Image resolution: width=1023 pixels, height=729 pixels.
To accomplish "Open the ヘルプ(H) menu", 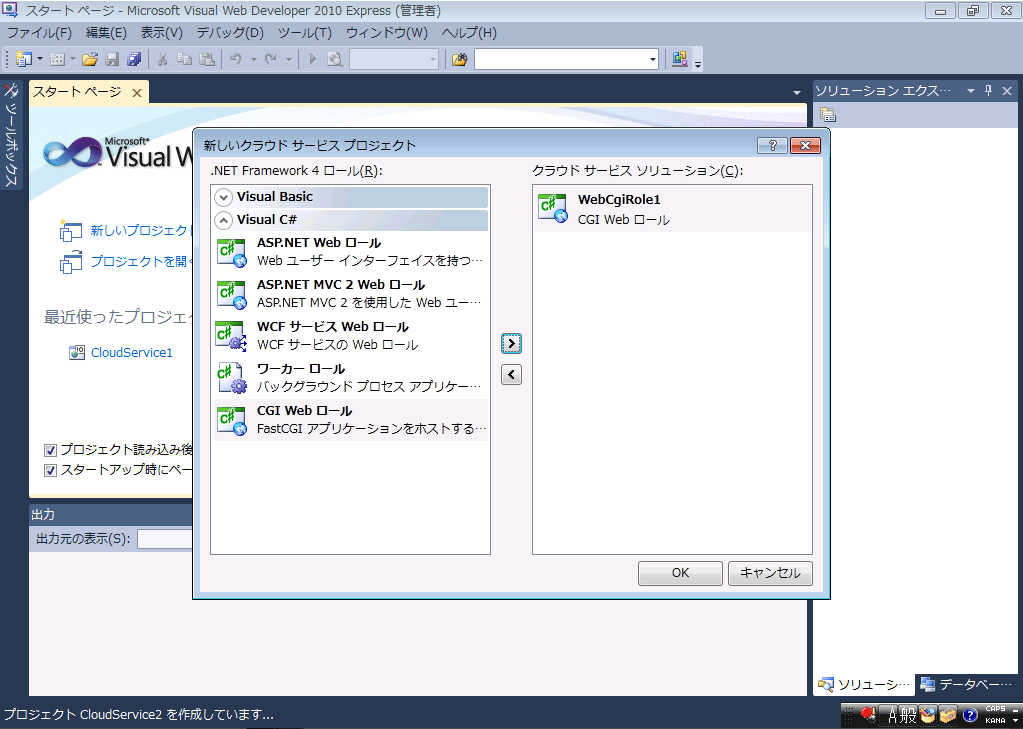I will point(469,33).
